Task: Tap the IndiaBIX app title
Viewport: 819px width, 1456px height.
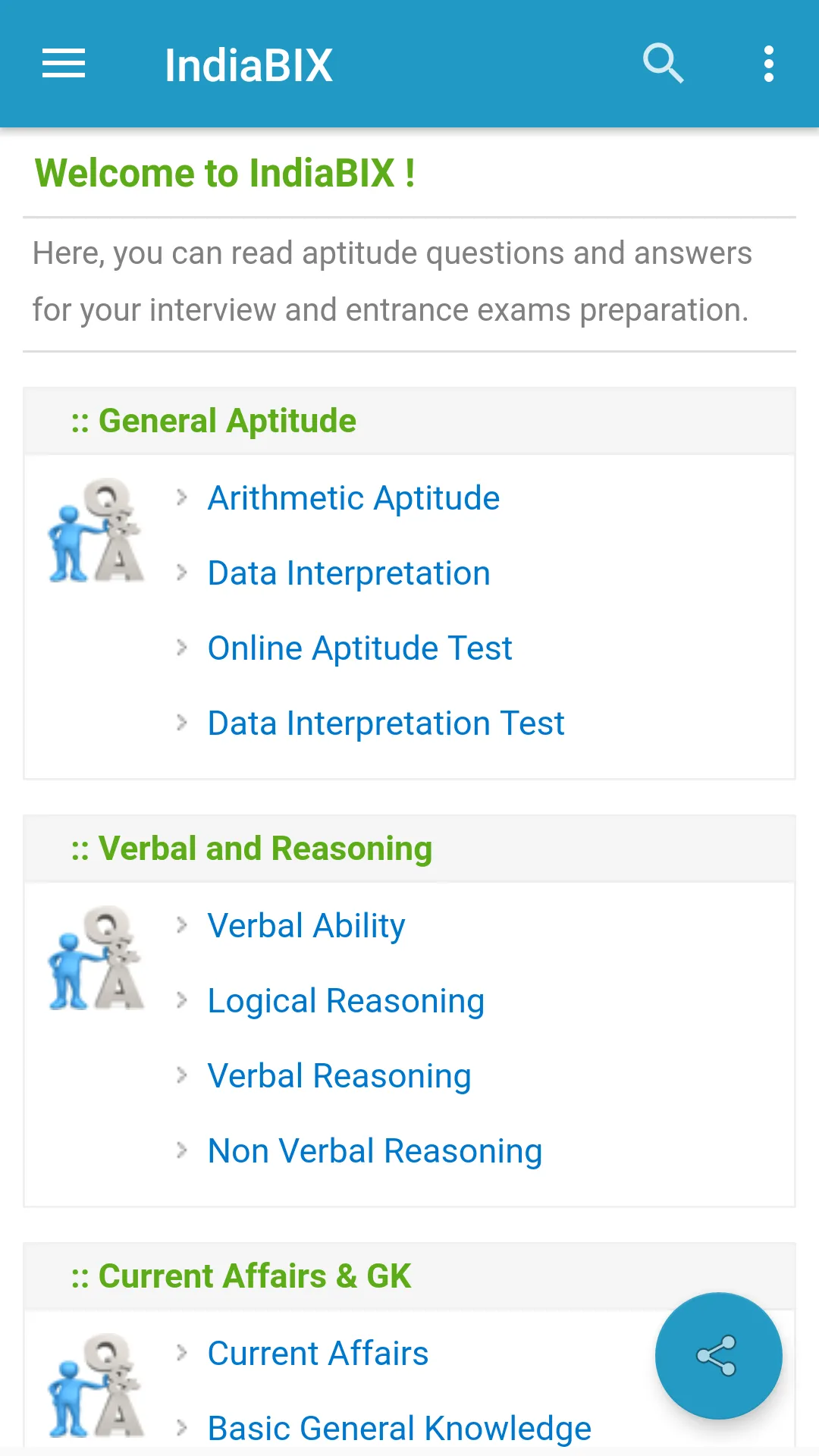Action: [249, 65]
